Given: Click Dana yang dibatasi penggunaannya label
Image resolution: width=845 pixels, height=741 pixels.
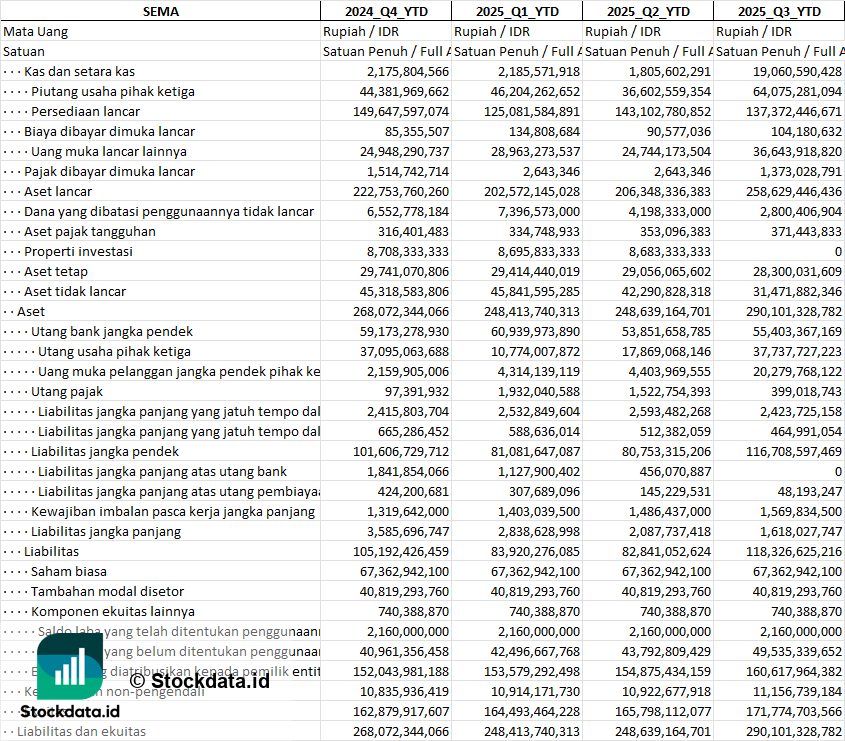Looking at the screenshot, I should point(169,211).
